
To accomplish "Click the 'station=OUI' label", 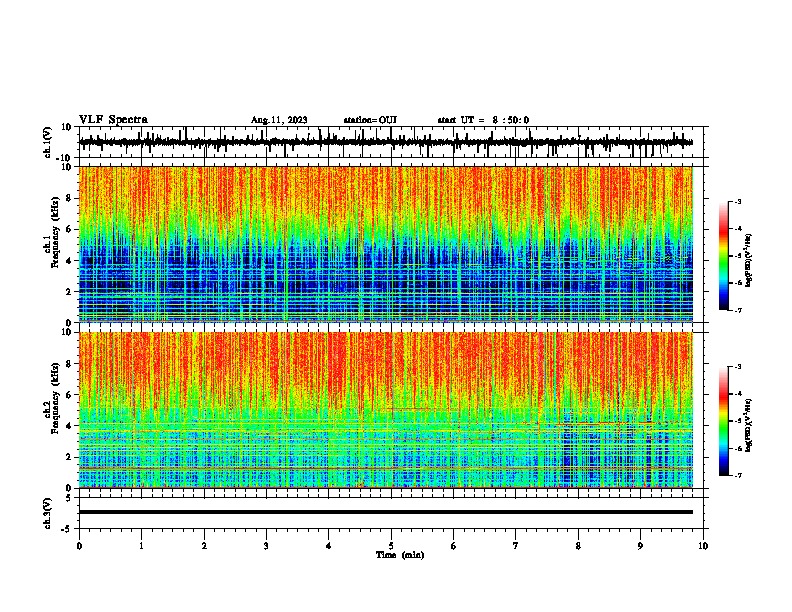I will tap(370, 120).
